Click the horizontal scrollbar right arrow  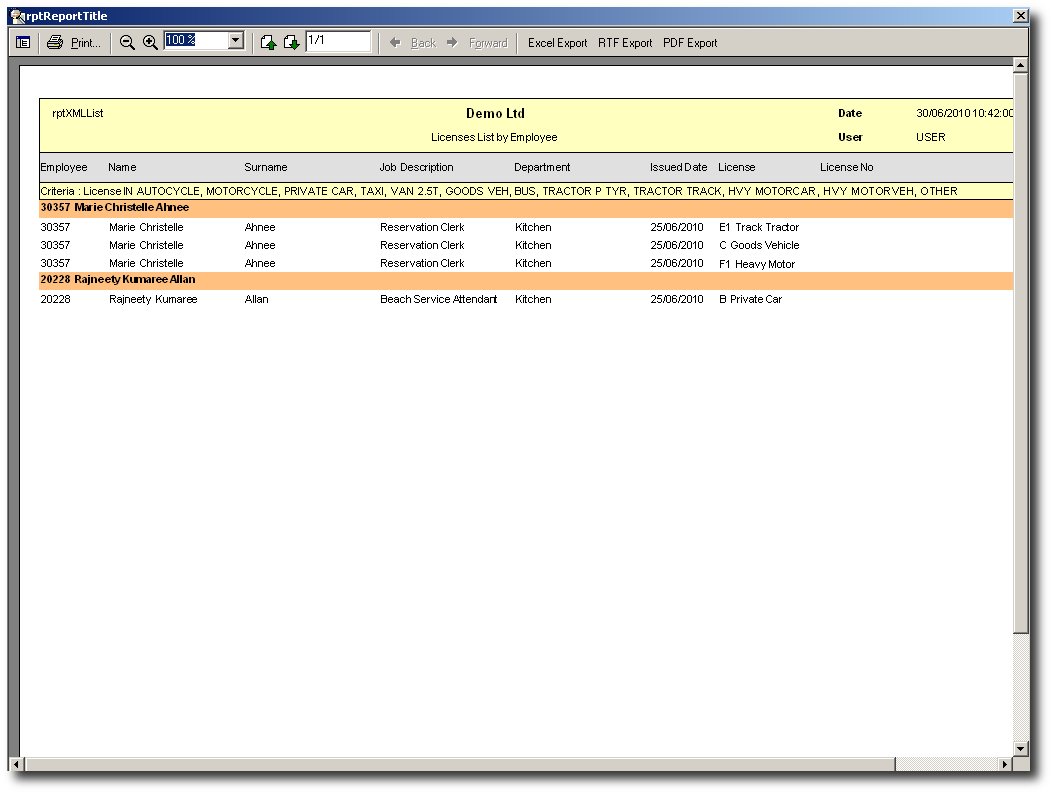tap(1005, 764)
